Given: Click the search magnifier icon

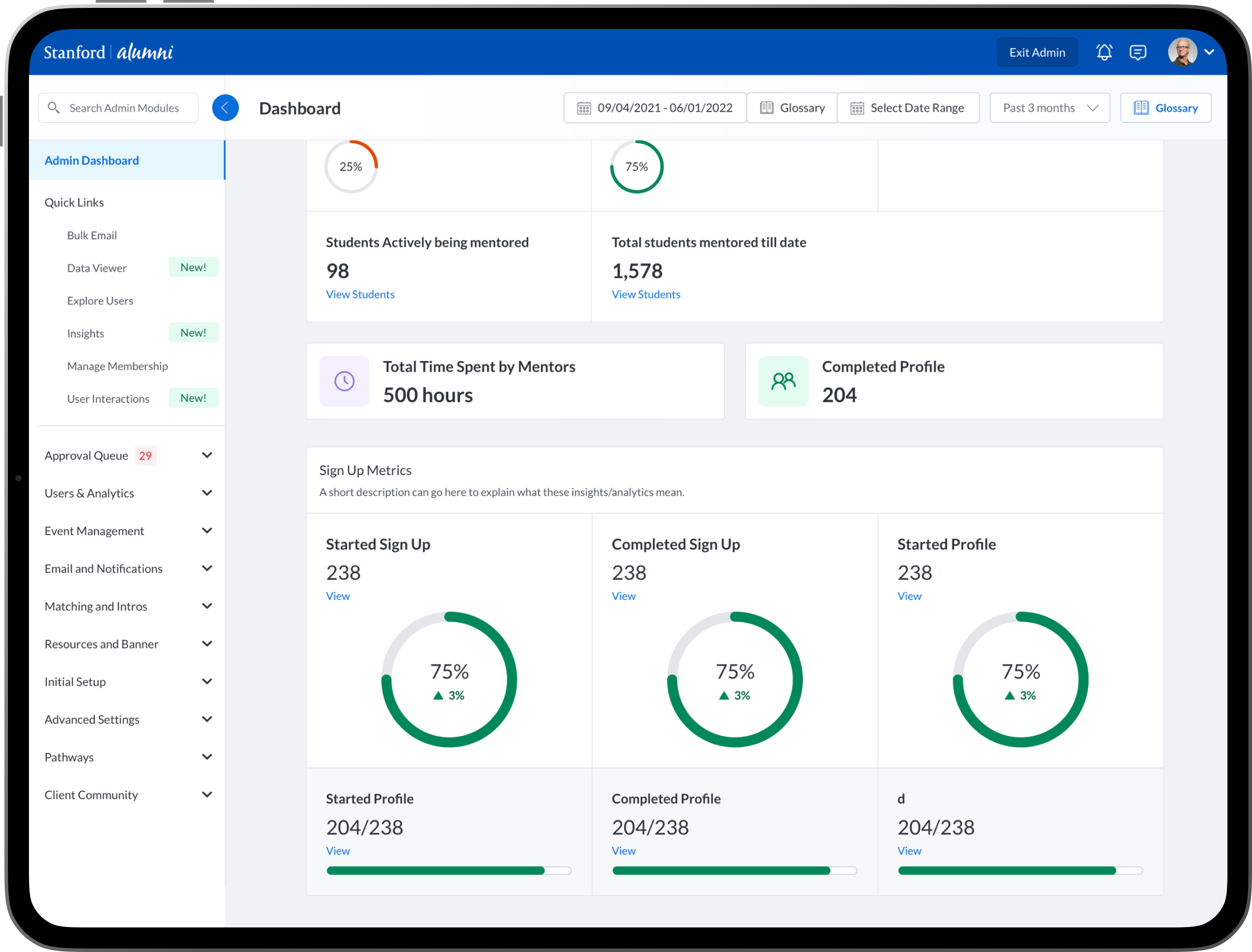Looking at the screenshot, I should coord(54,107).
